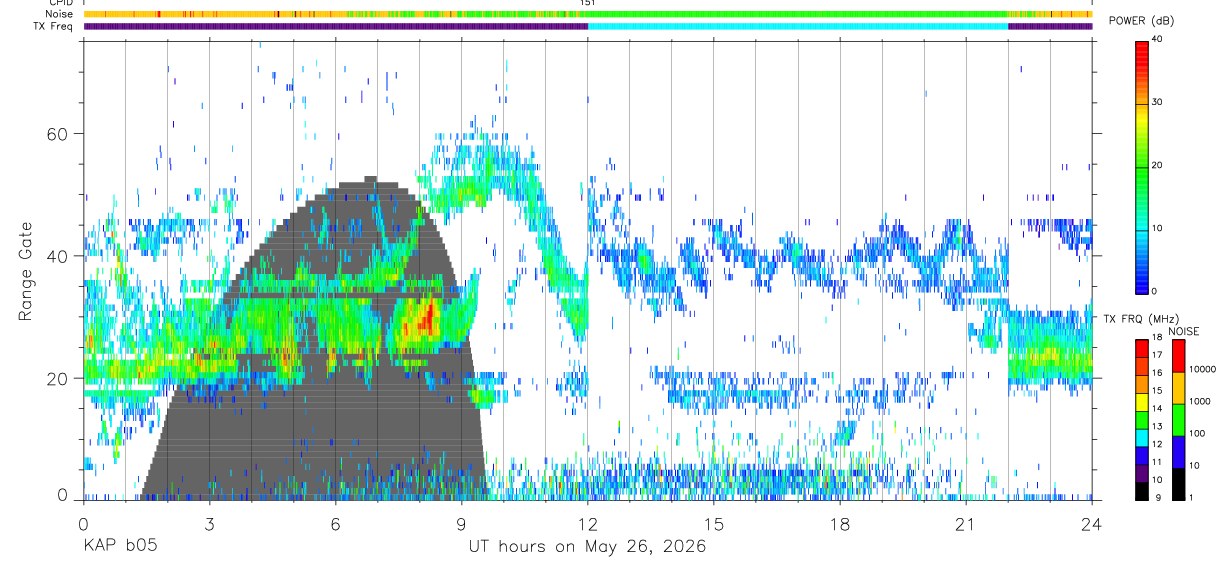The height and width of the screenshot is (567, 1228).
Task: Click the 'Range Gate' y-axis title
Action: click(x=25, y=272)
